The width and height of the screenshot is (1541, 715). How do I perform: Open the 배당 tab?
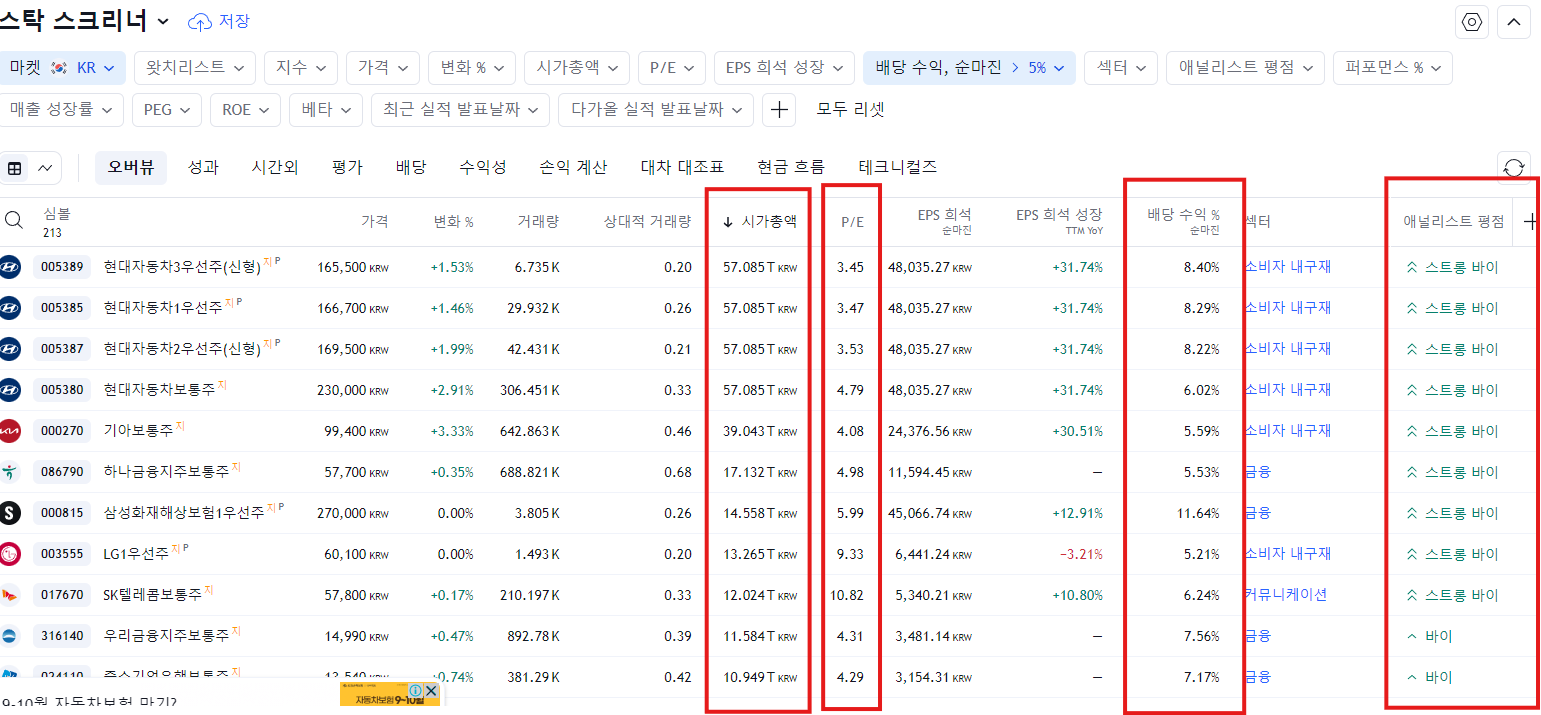[411, 168]
